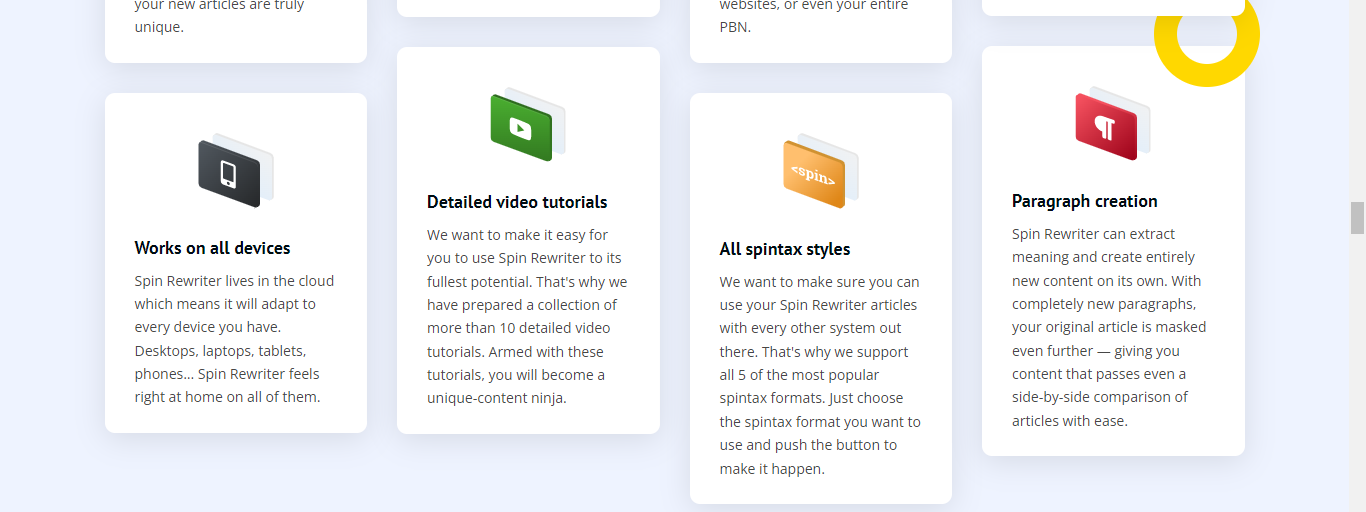Click the 'Spin Rewriter can extract meaning' paragraph
The height and width of the screenshot is (512, 1366).
point(1110,327)
